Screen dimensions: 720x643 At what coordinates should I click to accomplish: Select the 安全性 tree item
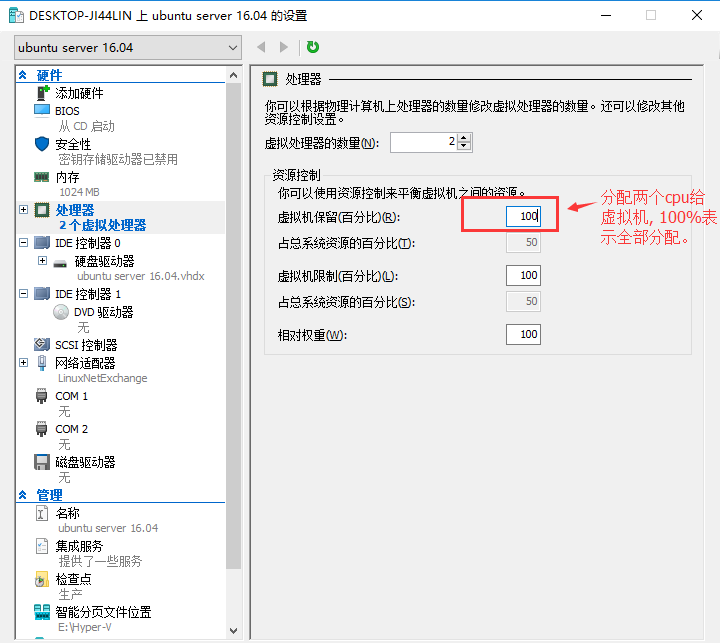(73, 144)
